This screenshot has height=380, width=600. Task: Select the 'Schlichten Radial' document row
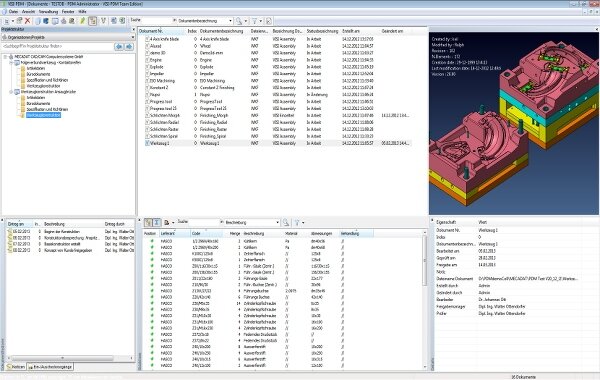click(276, 122)
